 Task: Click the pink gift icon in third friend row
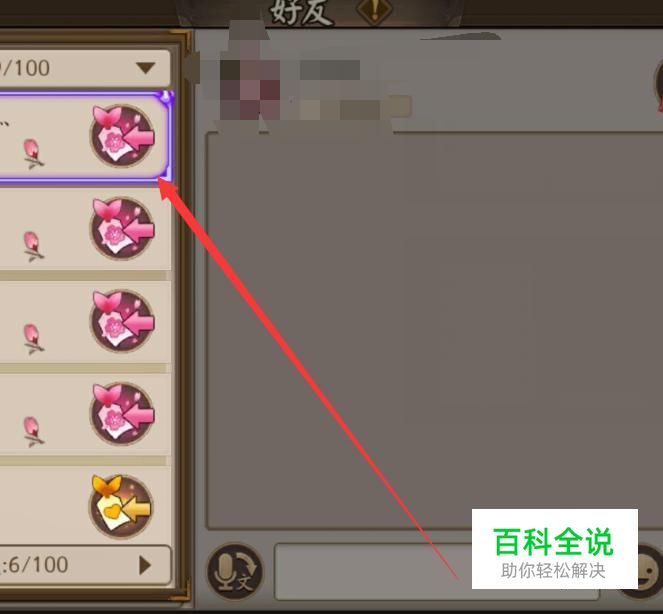click(x=123, y=321)
